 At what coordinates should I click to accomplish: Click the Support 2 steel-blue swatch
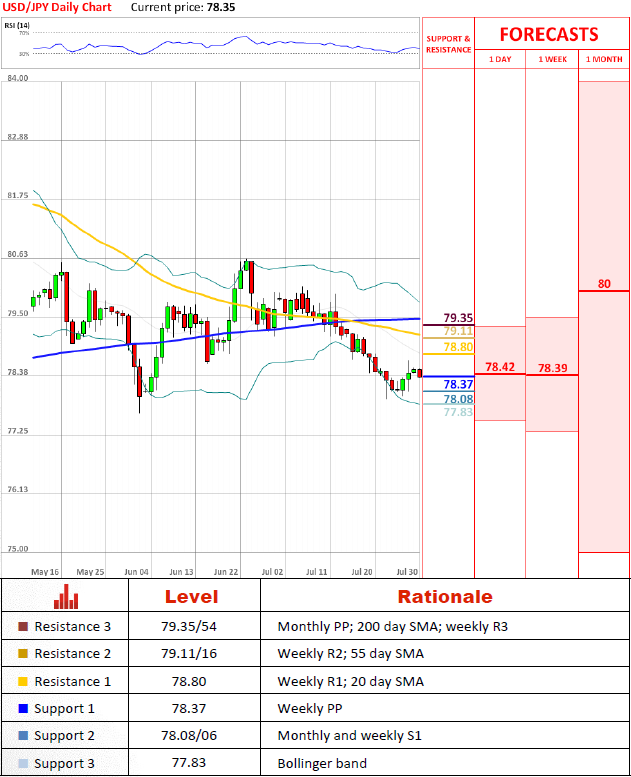coord(23,735)
